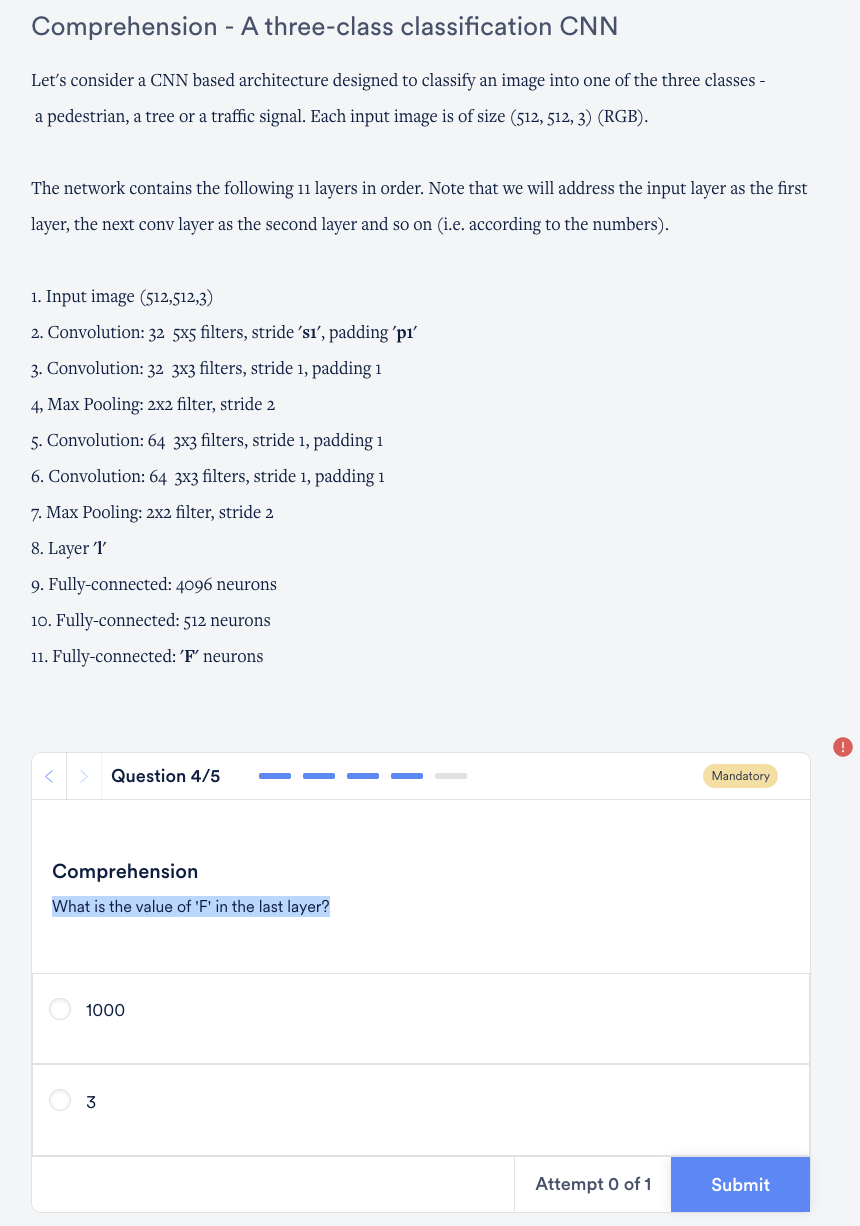
Task: Click the red exclamation alert icon
Action: [842, 747]
